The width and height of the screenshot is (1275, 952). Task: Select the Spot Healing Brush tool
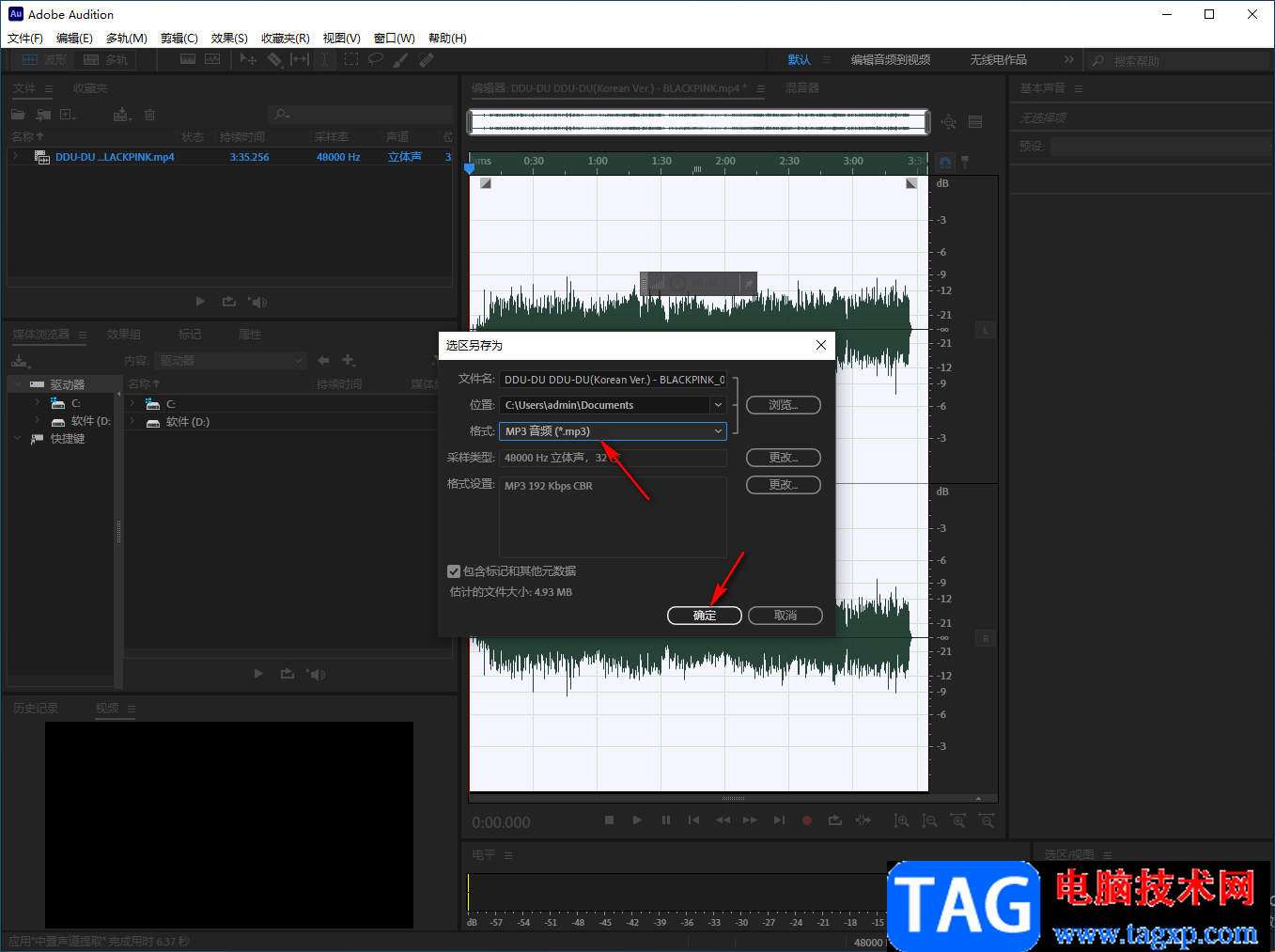(x=427, y=59)
